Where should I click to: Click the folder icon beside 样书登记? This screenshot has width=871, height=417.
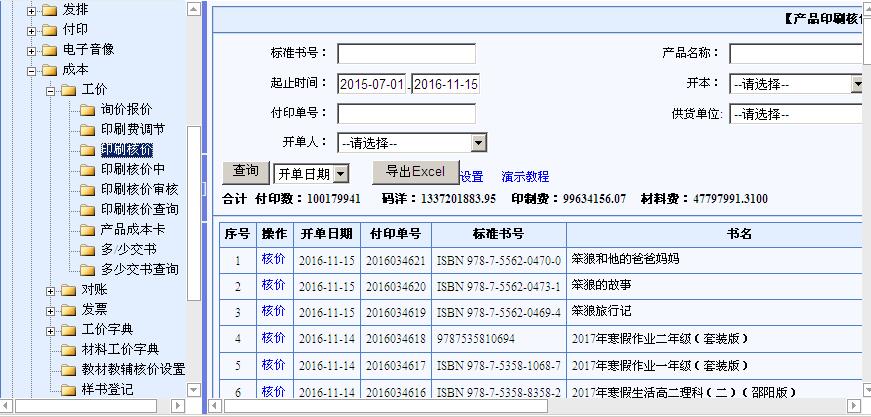coord(68,390)
